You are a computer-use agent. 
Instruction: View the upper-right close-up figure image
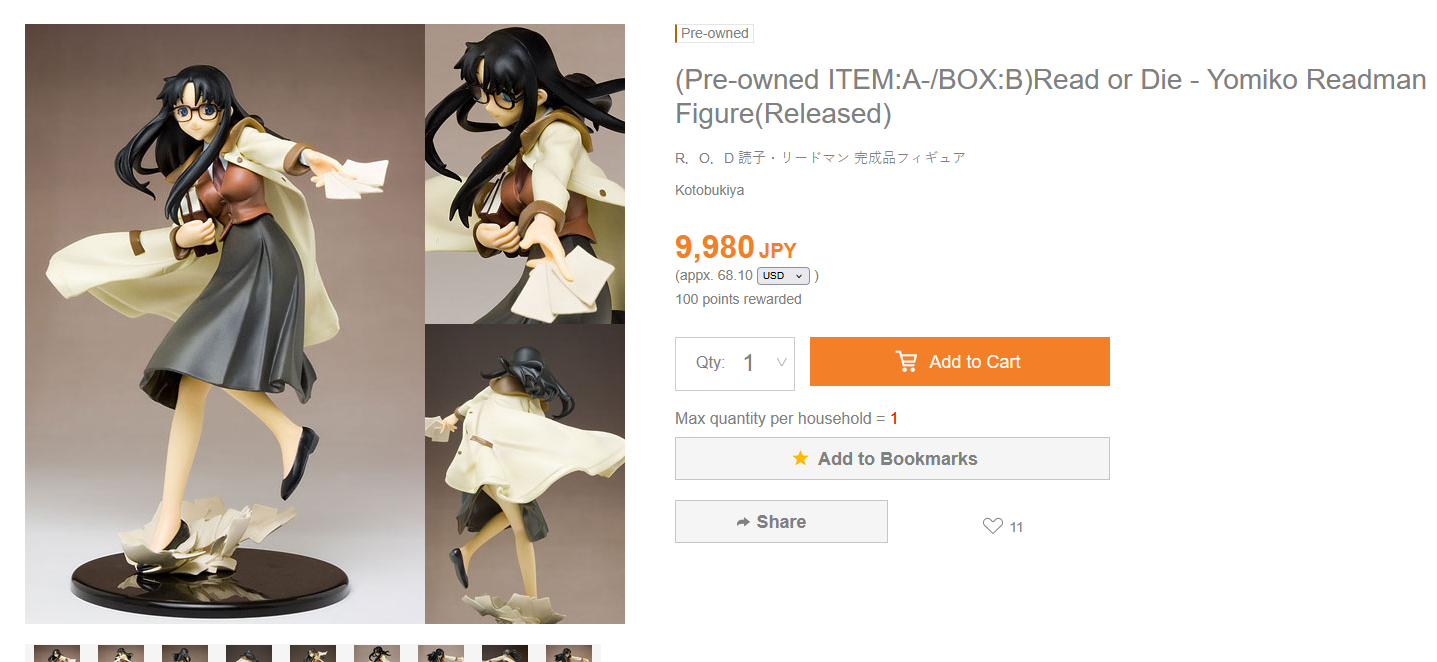525,174
